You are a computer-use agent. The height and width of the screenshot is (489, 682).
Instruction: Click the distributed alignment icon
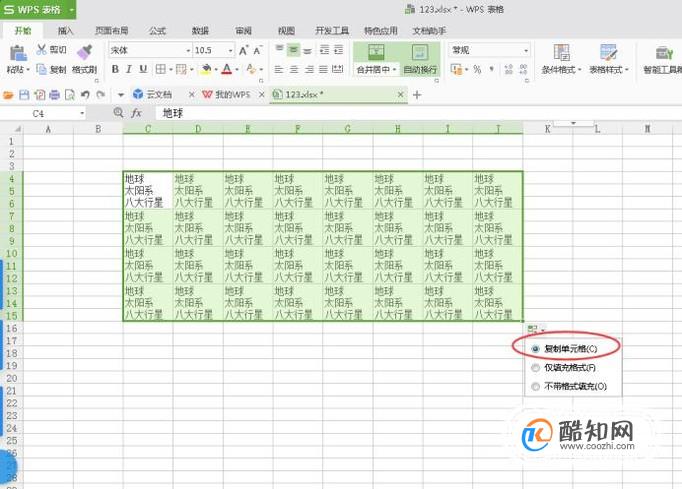point(338,69)
